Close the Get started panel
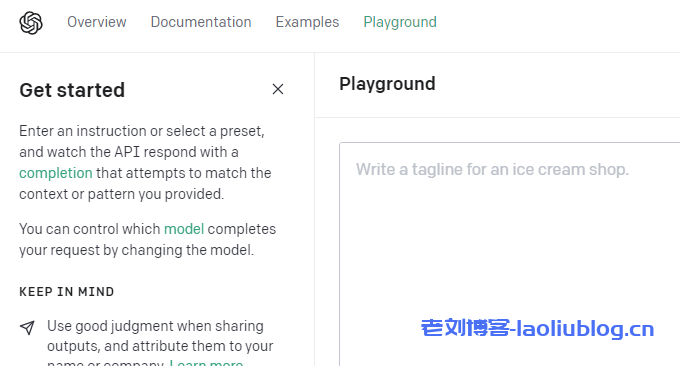 tap(278, 89)
